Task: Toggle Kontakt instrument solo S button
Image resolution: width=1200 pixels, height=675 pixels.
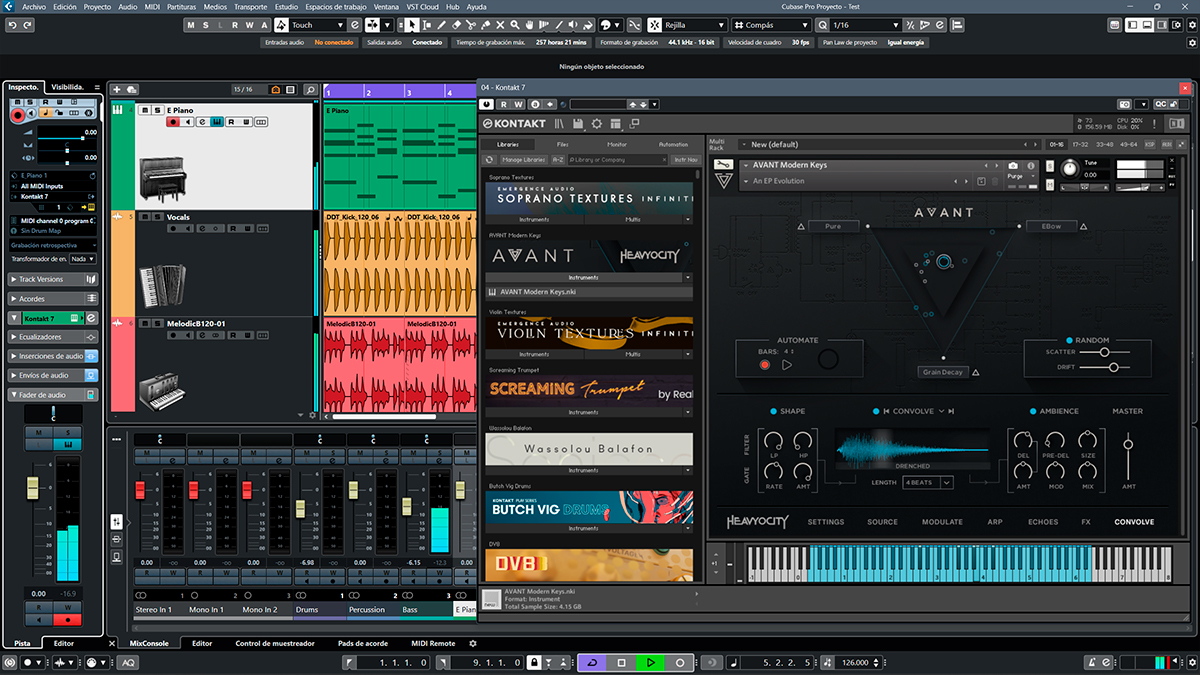Action: click(1050, 167)
